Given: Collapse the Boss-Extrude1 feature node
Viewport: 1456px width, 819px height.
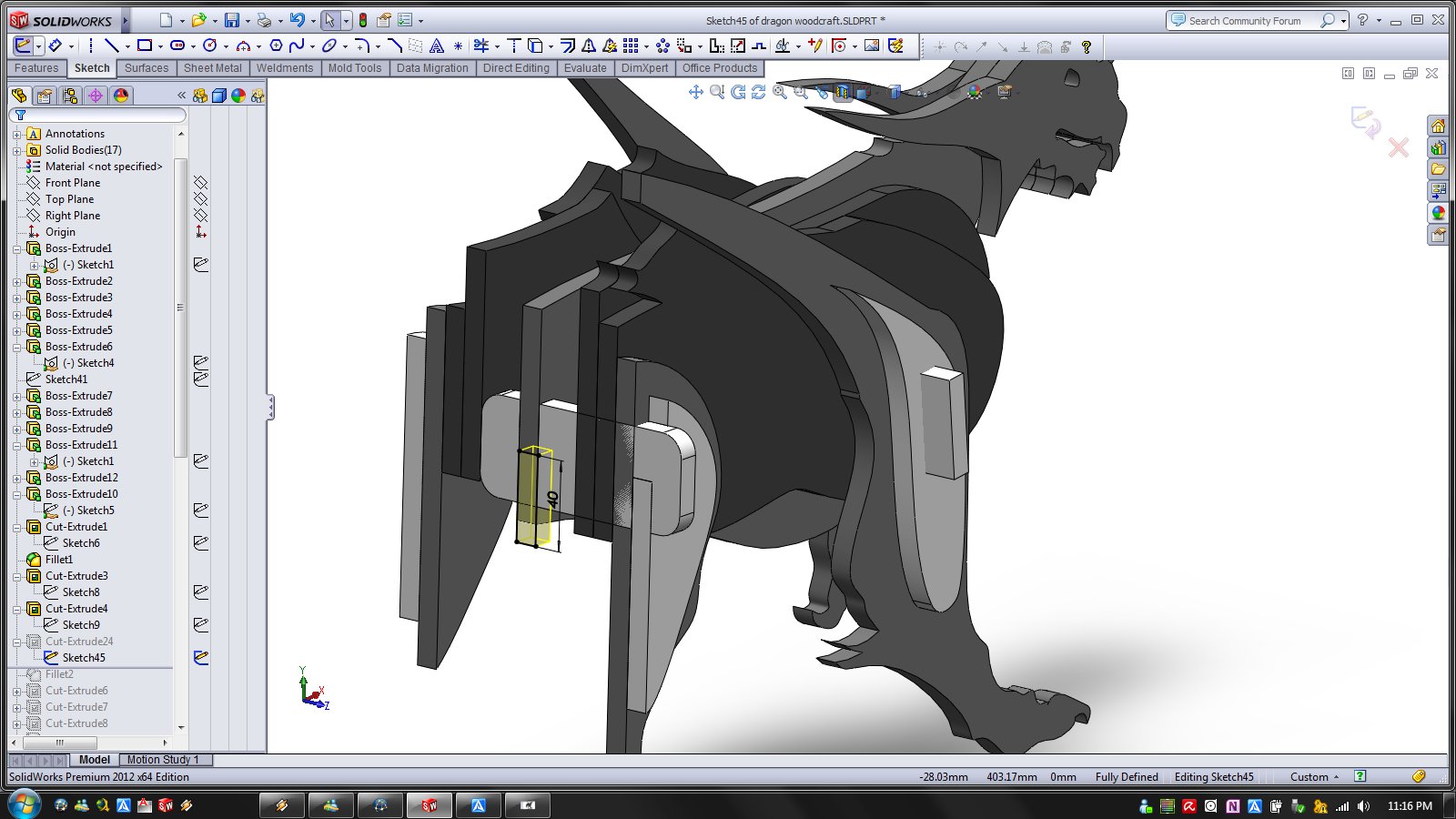Looking at the screenshot, I should click(x=16, y=248).
